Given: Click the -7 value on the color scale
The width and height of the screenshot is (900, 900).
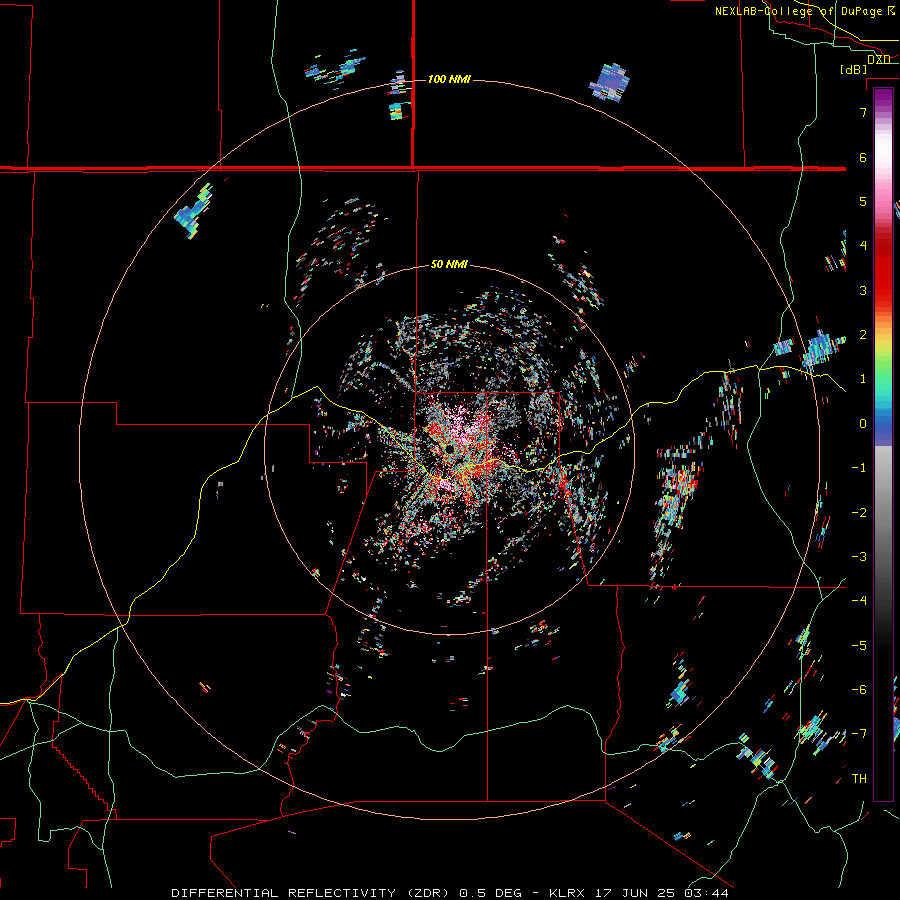Looking at the screenshot, I should (859, 734).
